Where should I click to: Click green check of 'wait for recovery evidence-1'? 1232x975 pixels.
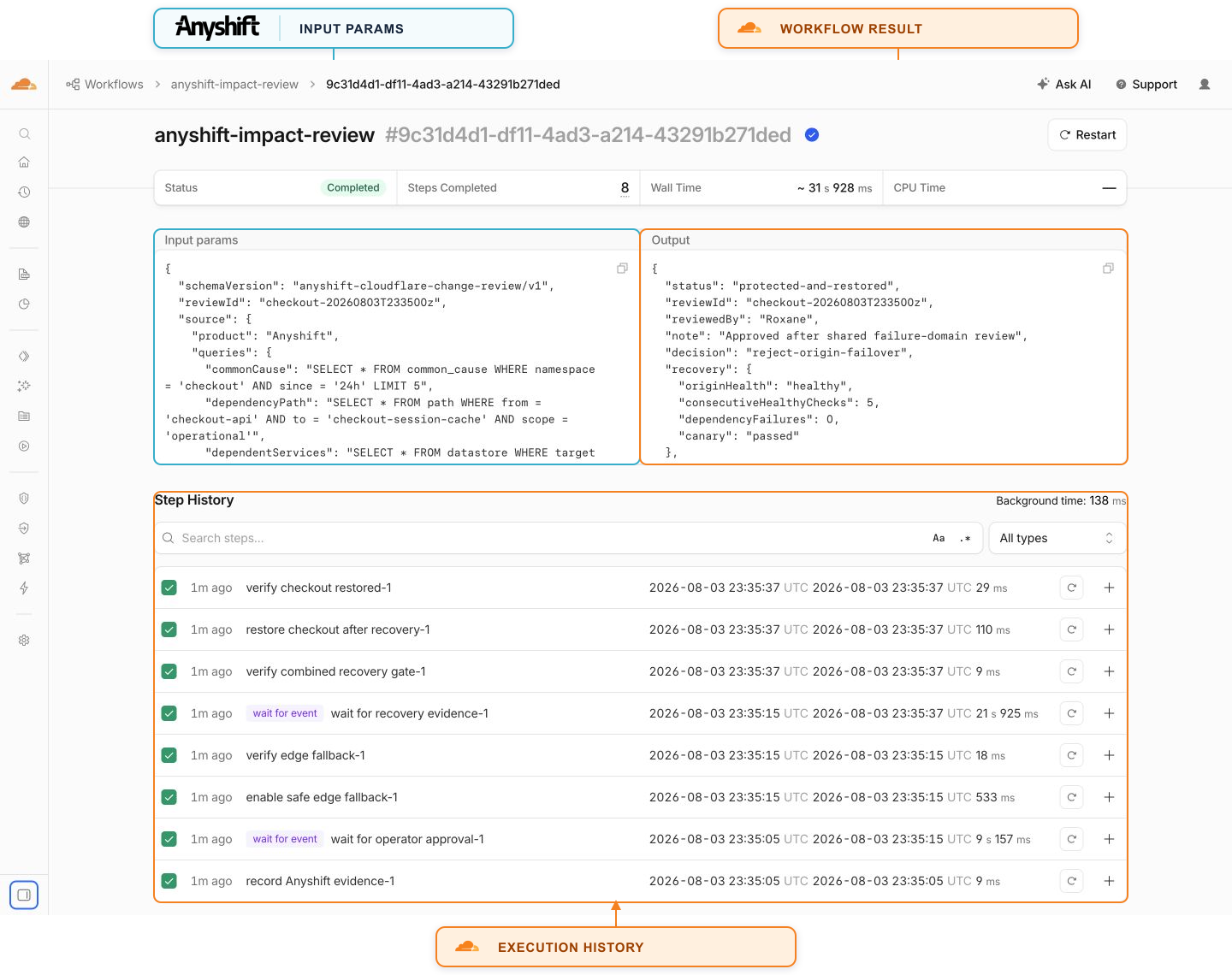[x=169, y=713]
